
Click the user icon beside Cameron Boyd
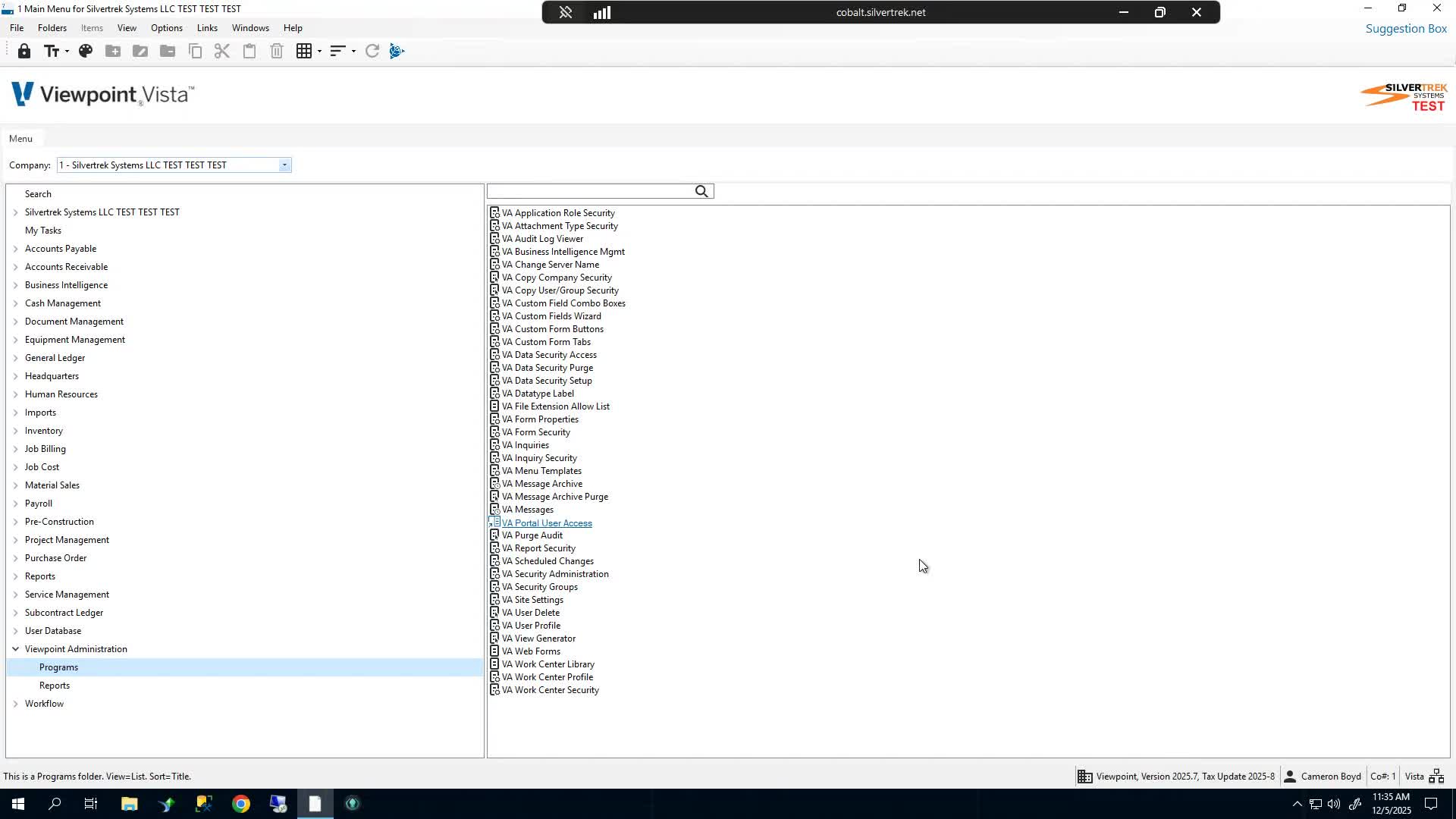click(1290, 777)
